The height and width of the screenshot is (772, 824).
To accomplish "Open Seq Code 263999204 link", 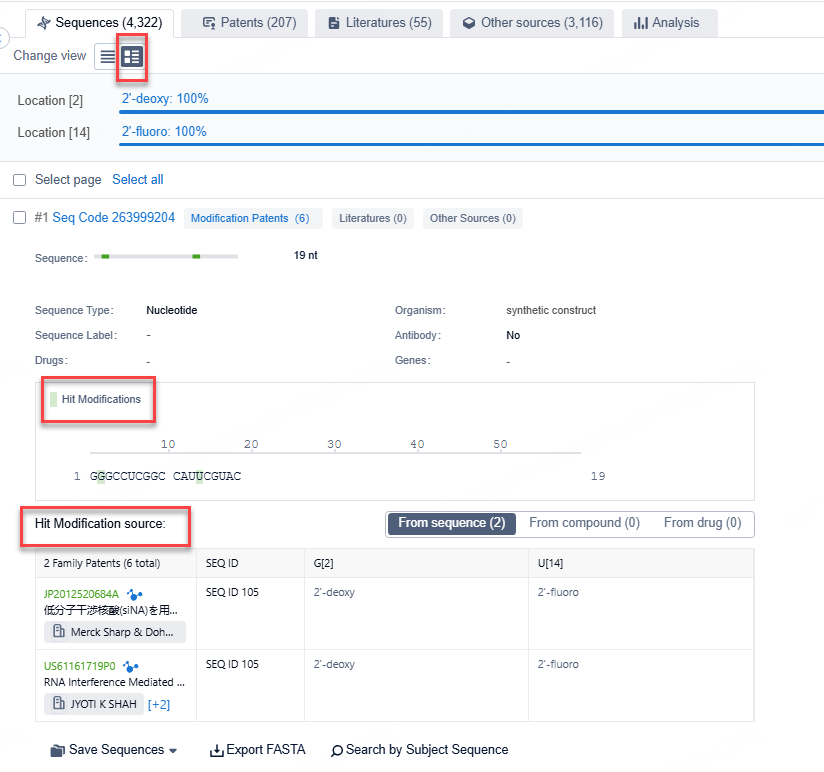I will pos(113,218).
